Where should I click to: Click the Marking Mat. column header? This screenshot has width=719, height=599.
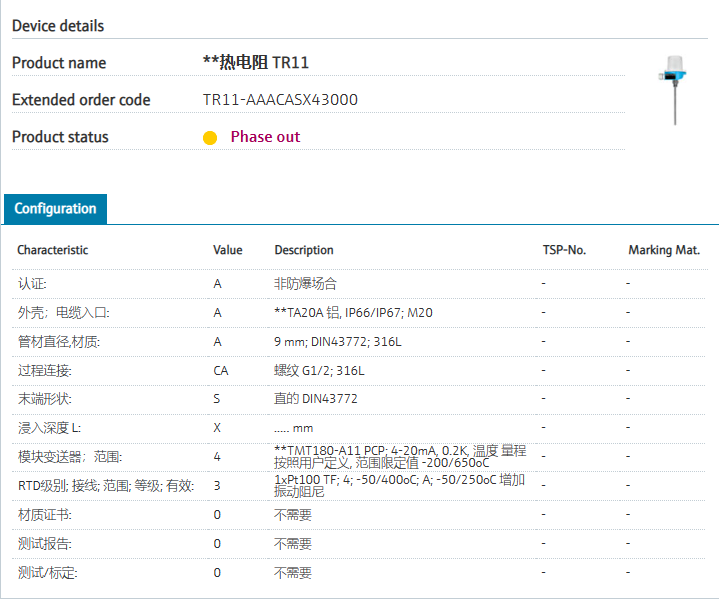664,250
